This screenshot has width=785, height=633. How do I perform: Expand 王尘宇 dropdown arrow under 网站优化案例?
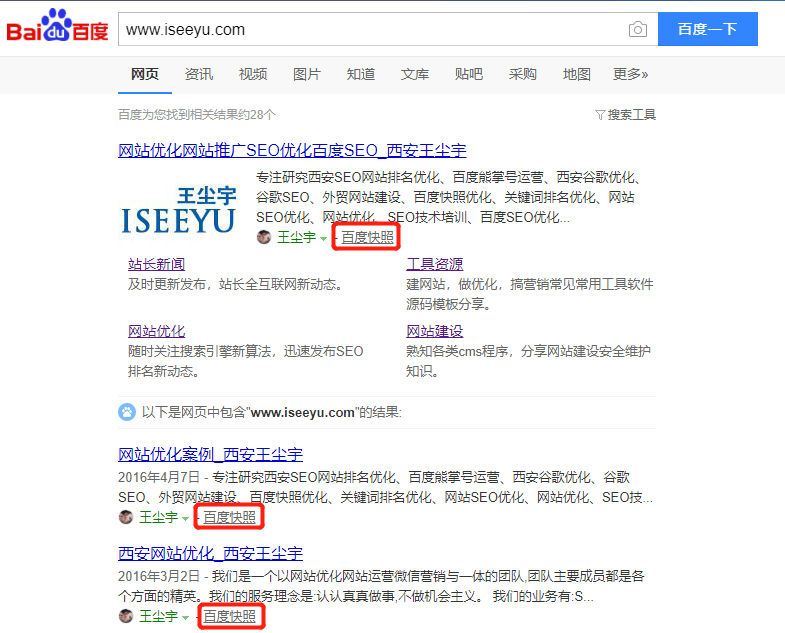185,518
